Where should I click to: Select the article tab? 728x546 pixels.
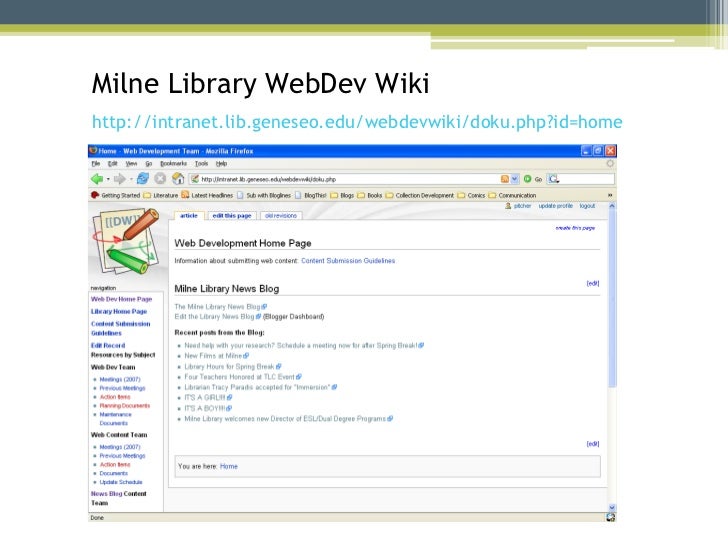click(x=189, y=215)
